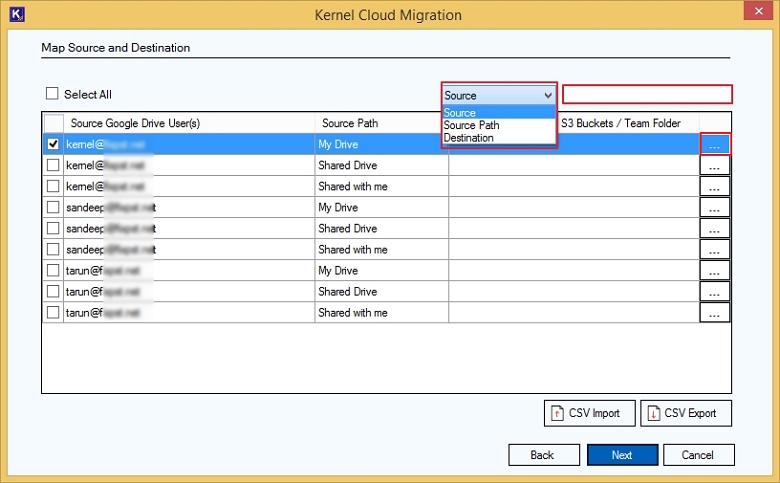Viewport: 780px width, 483px height.
Task: Click the CSV Import button
Action: pos(589,413)
